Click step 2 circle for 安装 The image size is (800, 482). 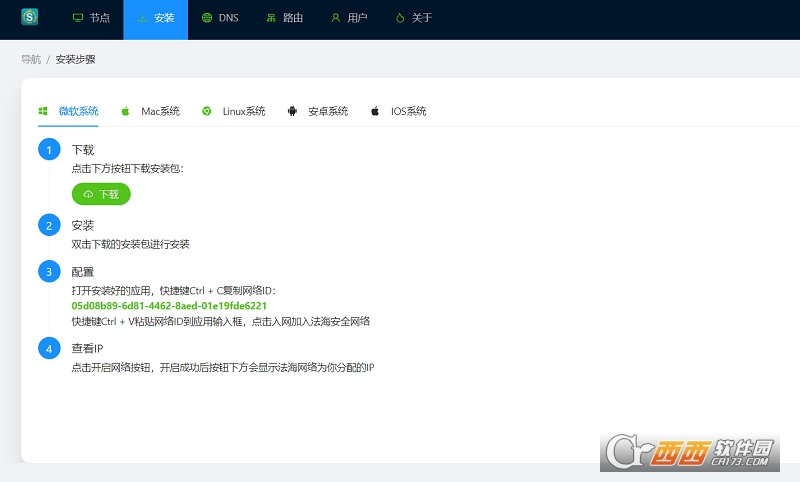(x=49, y=225)
